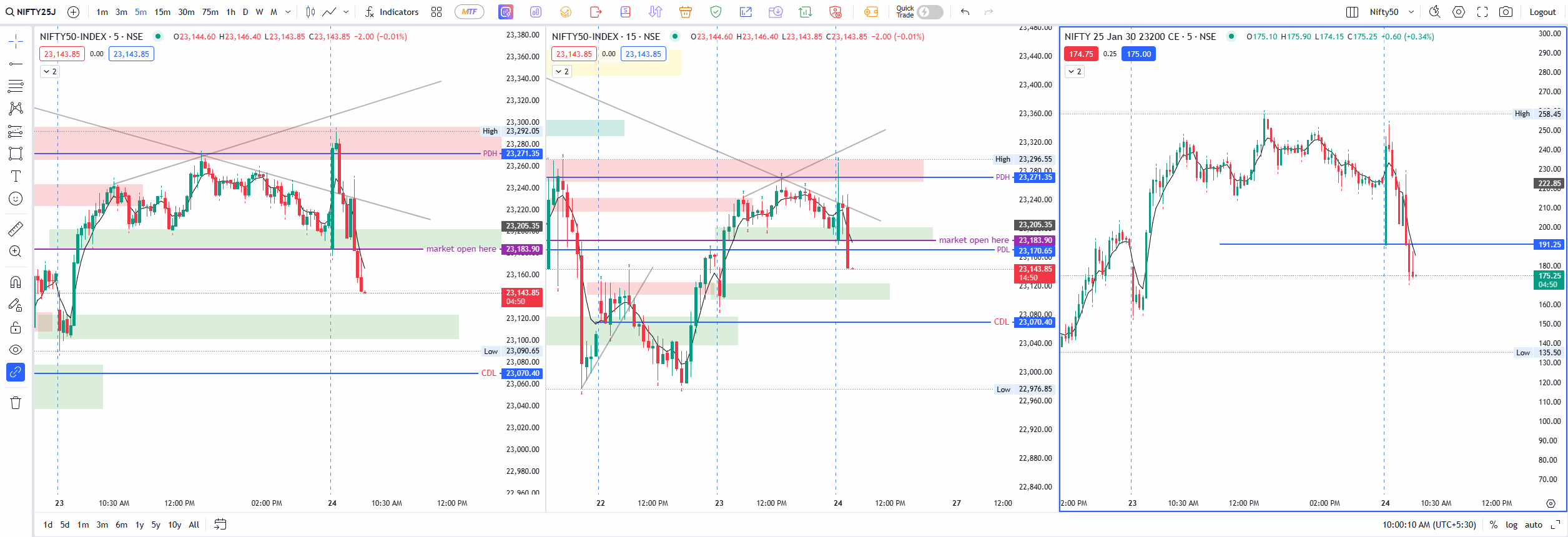Image resolution: width=1568 pixels, height=537 pixels.
Task: Redo the last chart action
Action: (x=989, y=12)
